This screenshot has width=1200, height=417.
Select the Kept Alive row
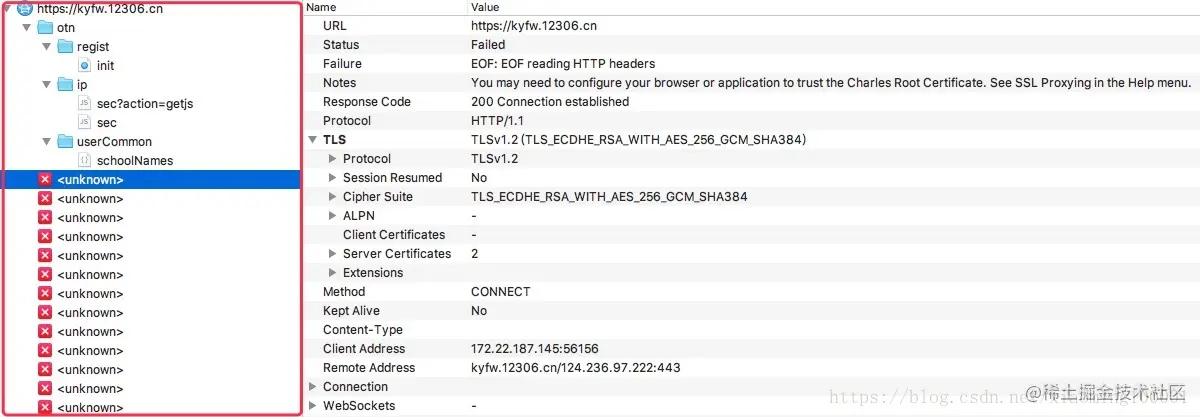[752, 311]
